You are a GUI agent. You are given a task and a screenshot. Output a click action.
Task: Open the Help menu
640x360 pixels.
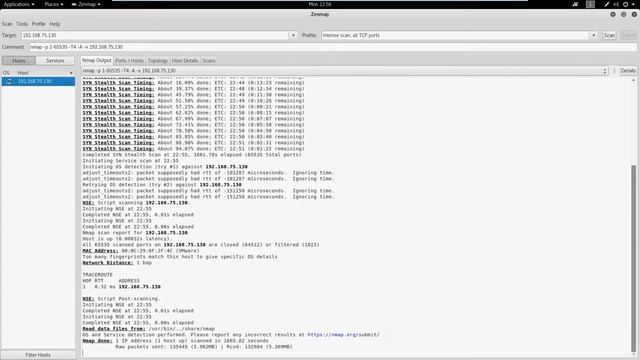[x=55, y=24]
